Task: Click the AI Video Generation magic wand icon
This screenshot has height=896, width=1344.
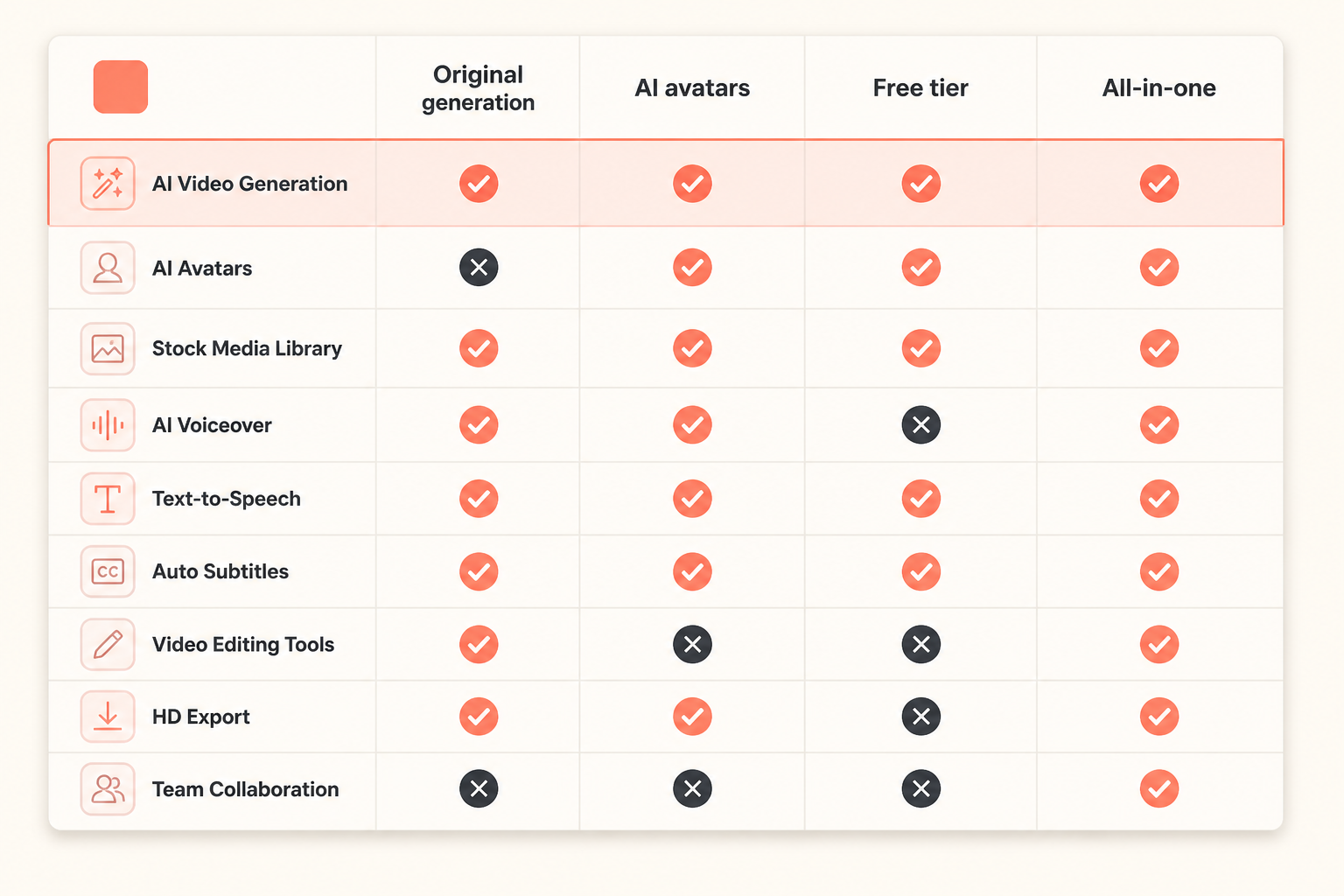Action: tap(108, 184)
